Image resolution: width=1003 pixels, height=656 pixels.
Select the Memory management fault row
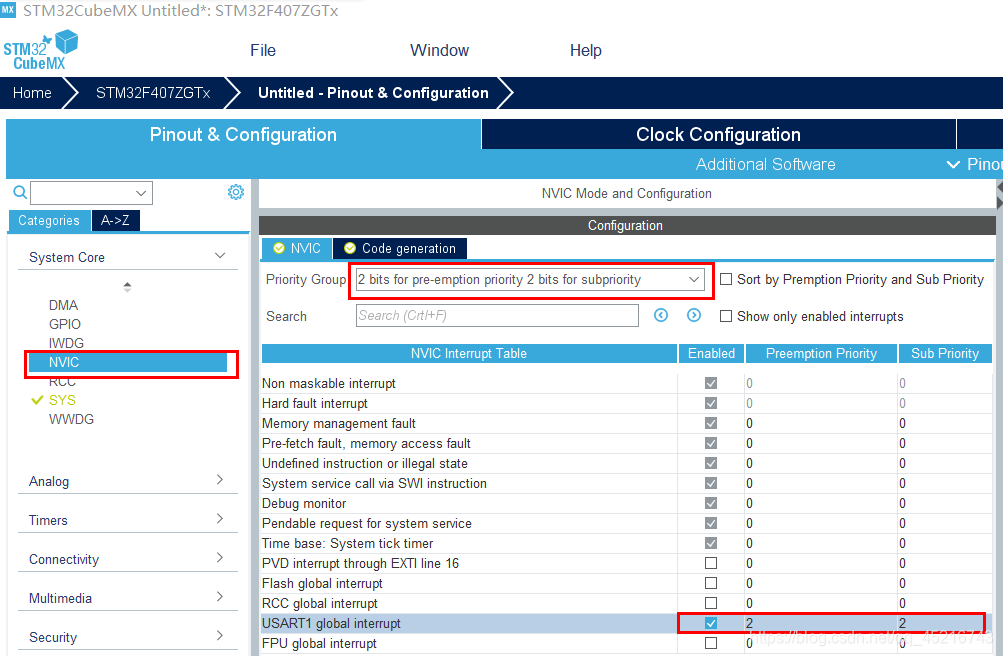point(626,423)
